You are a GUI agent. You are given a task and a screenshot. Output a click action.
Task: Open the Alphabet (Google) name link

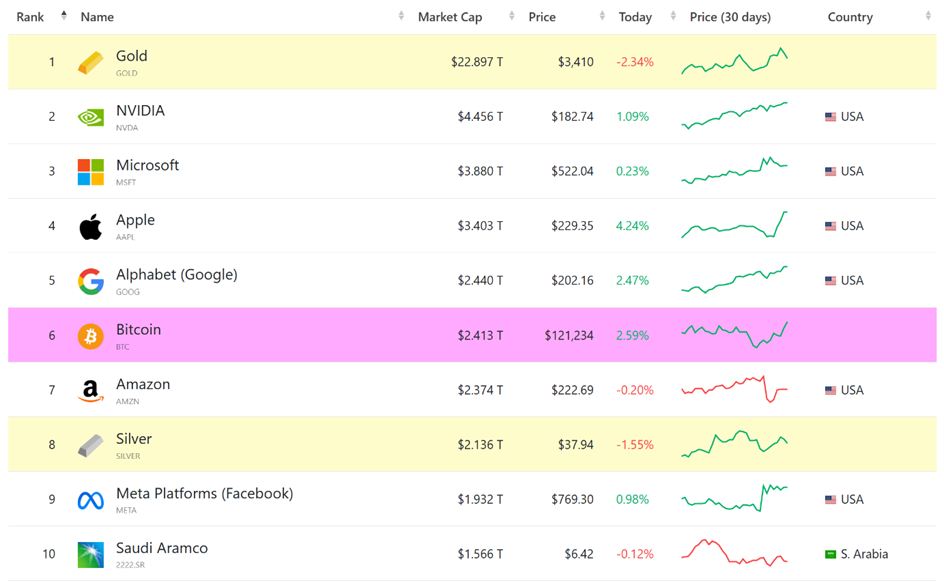click(176, 275)
